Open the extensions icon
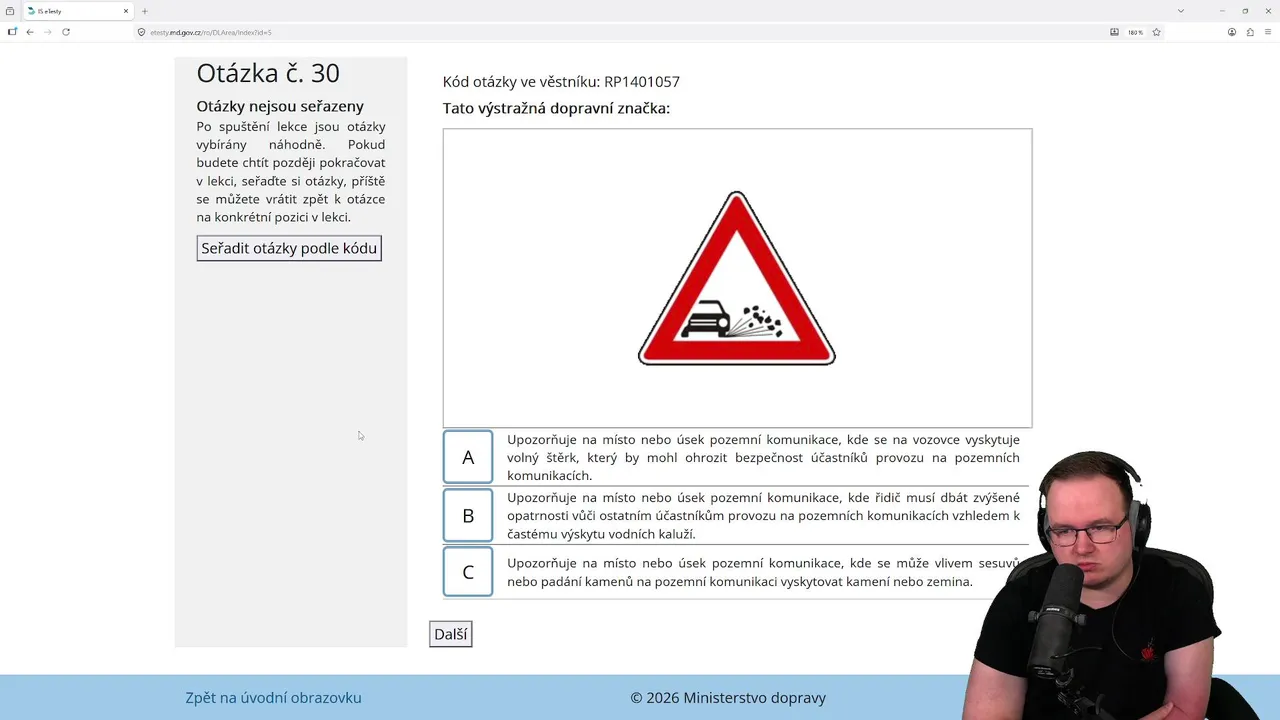 [x=1250, y=32]
